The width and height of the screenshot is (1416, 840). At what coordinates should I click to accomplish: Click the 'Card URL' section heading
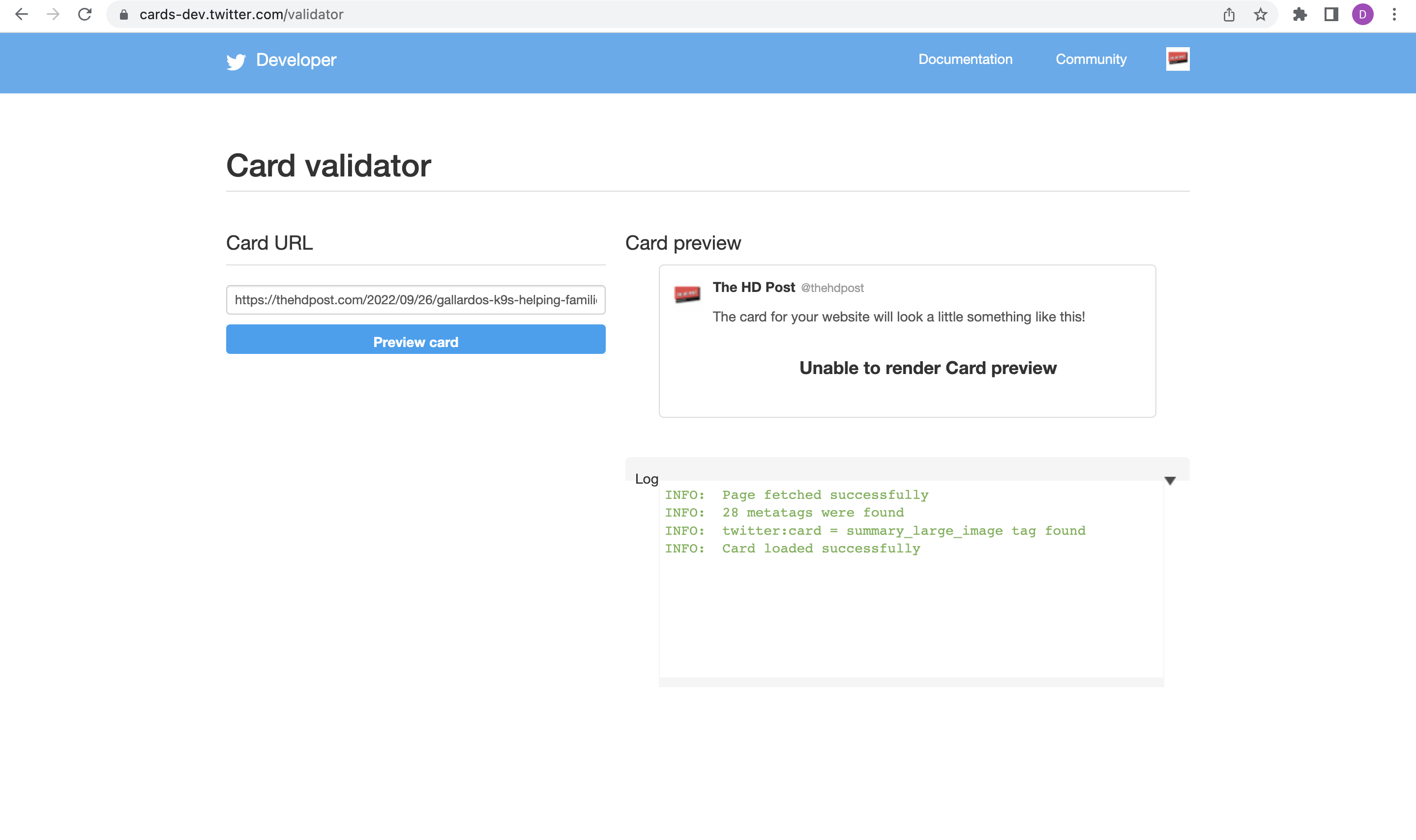(269, 243)
